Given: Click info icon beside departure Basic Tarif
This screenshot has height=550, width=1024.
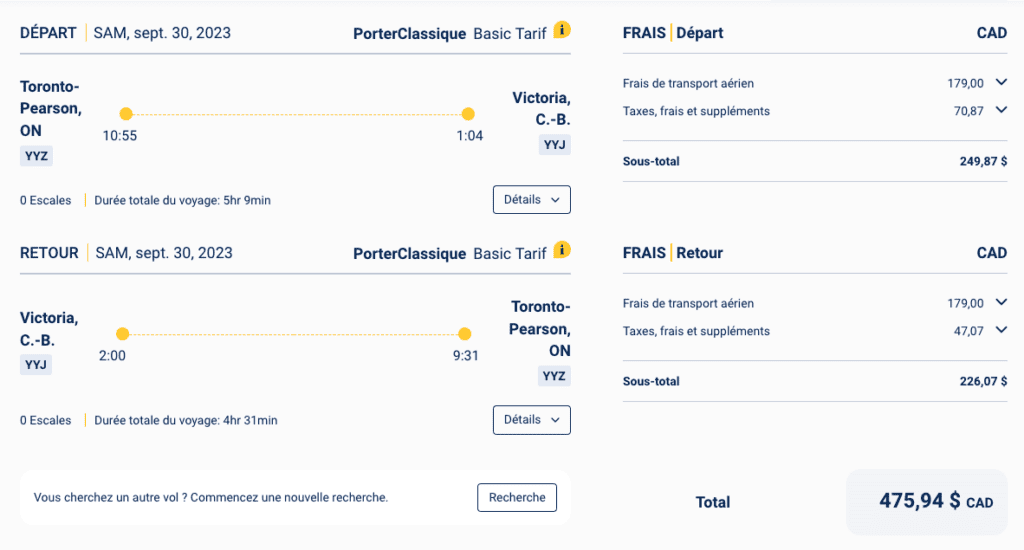Looking at the screenshot, I should pyautogui.click(x=562, y=30).
